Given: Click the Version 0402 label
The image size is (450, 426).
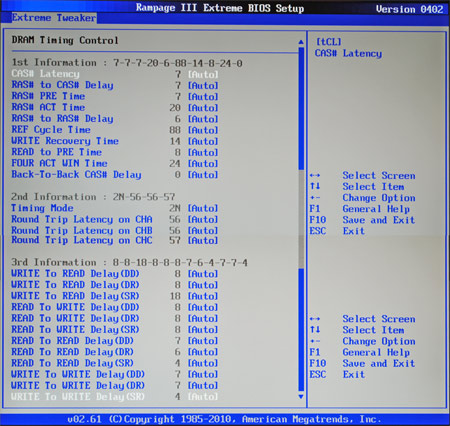Looking at the screenshot, I should click(x=410, y=9).
